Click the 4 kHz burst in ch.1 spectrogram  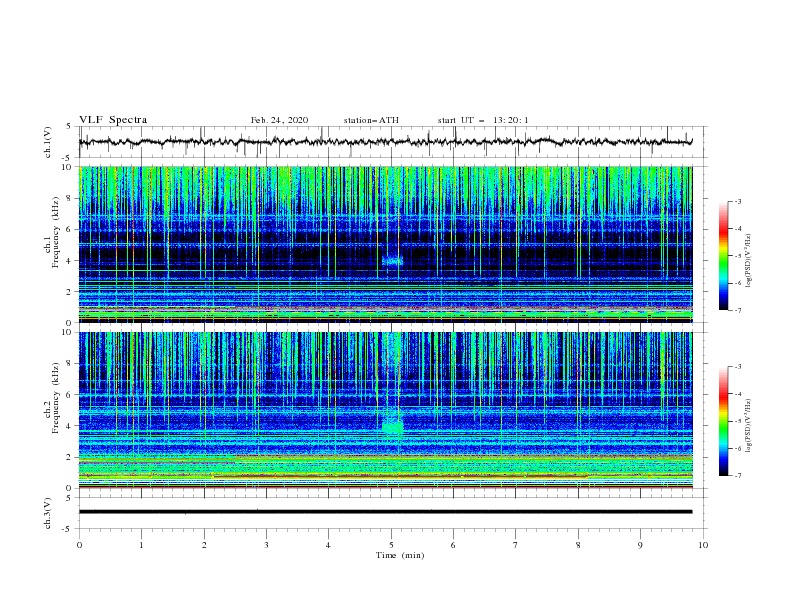point(392,261)
